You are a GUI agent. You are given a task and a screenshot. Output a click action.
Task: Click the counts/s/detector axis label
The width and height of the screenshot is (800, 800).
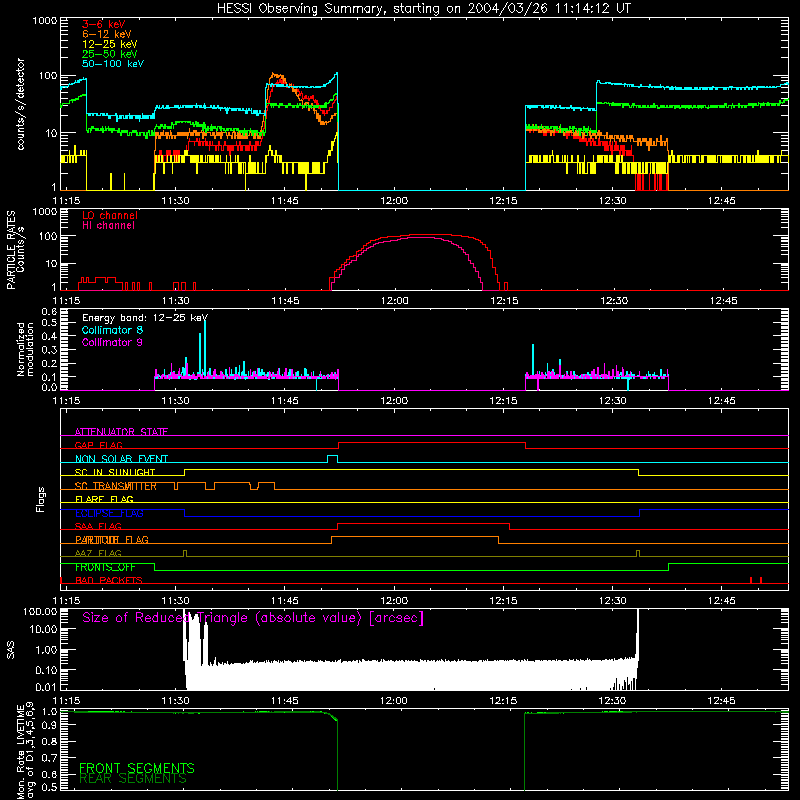coord(21,104)
